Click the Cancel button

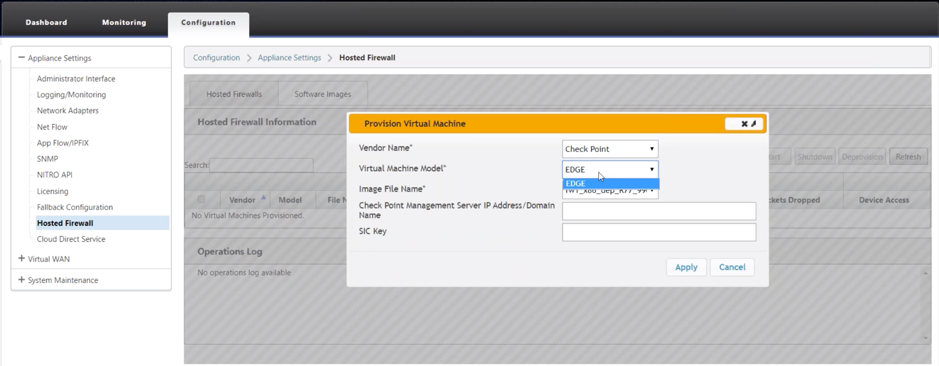[732, 267]
